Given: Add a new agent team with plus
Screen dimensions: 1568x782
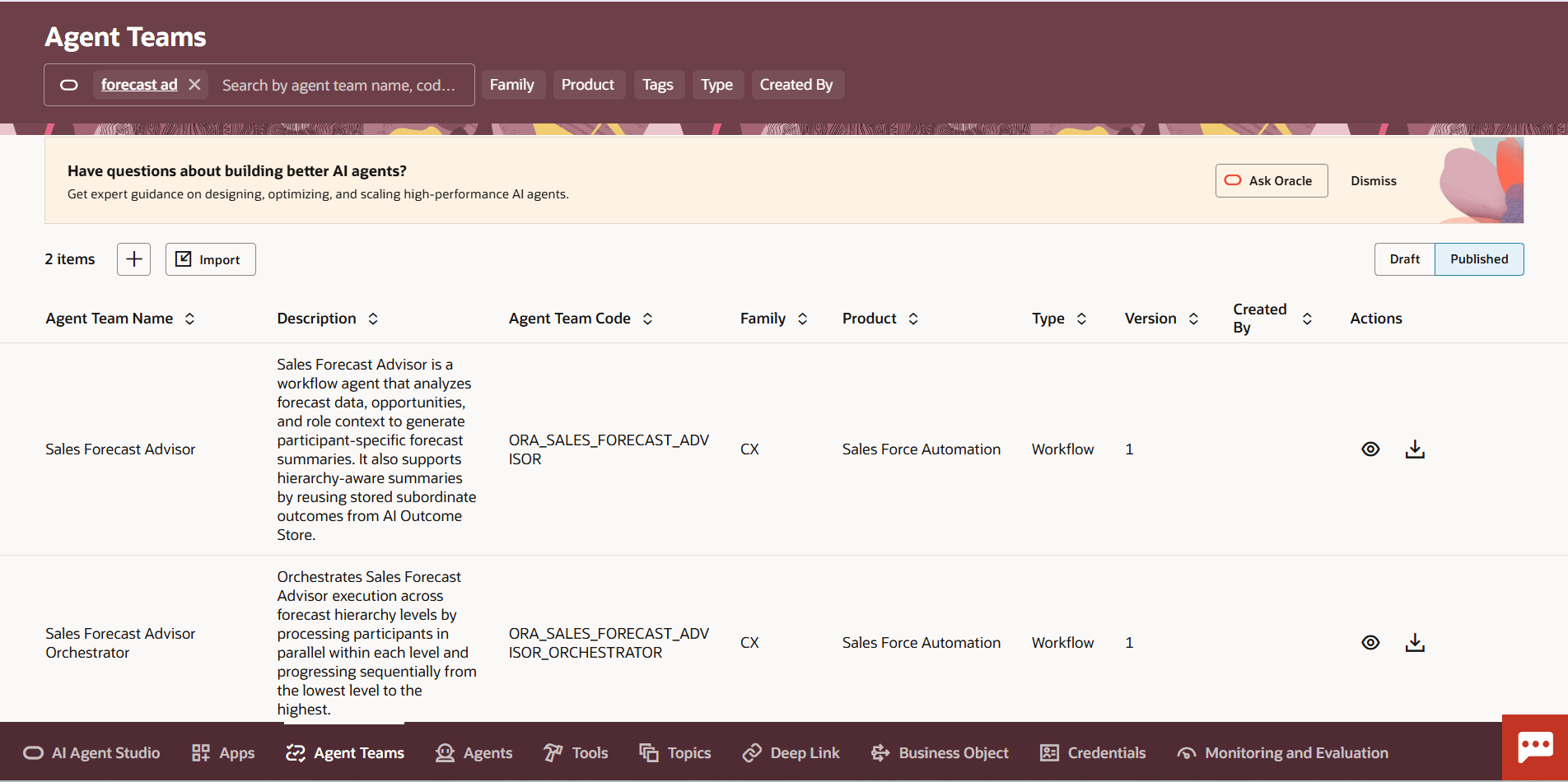Looking at the screenshot, I should point(133,259).
